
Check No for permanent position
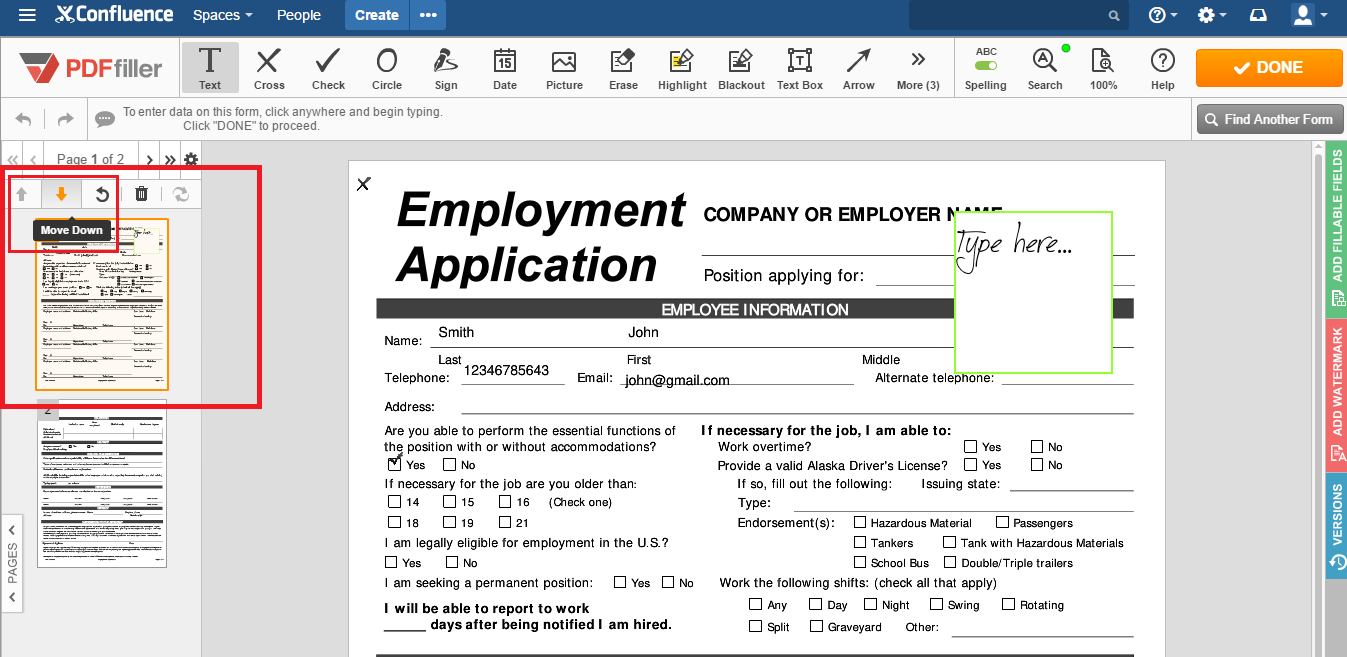coord(667,582)
